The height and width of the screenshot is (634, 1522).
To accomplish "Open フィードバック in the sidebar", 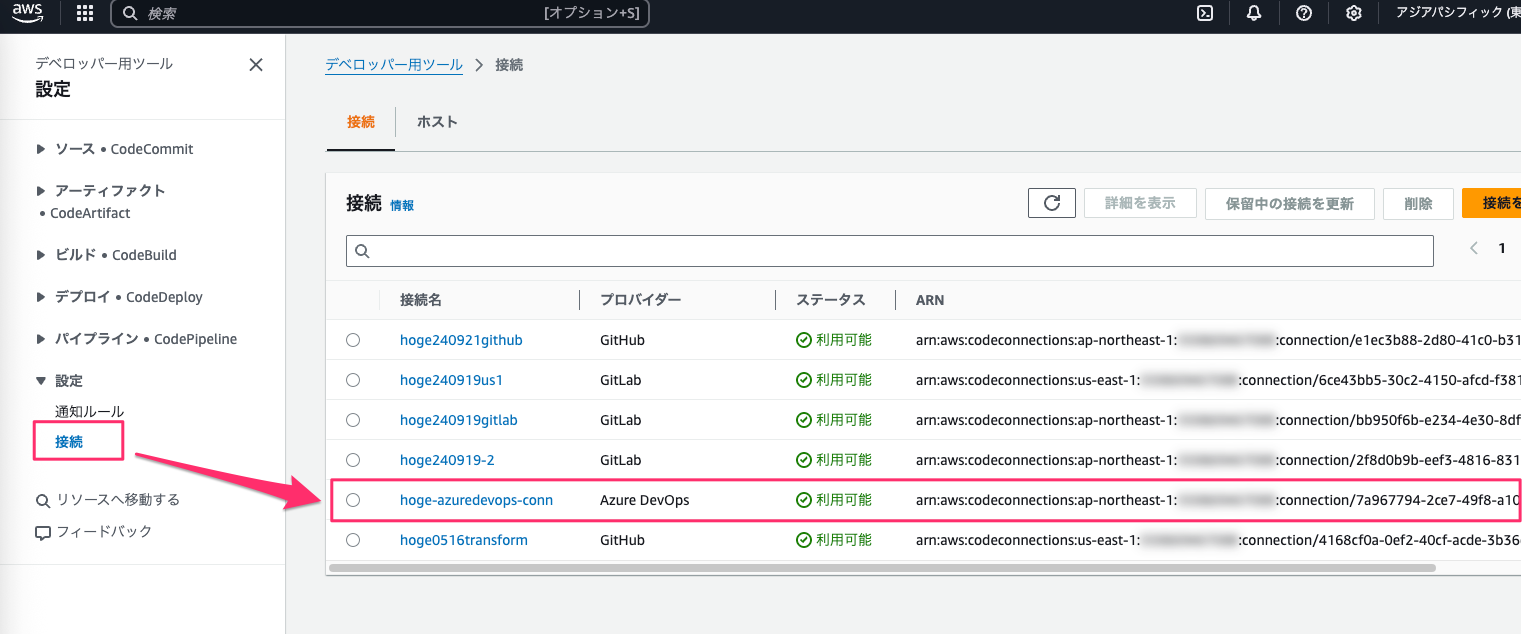I will click(x=104, y=532).
